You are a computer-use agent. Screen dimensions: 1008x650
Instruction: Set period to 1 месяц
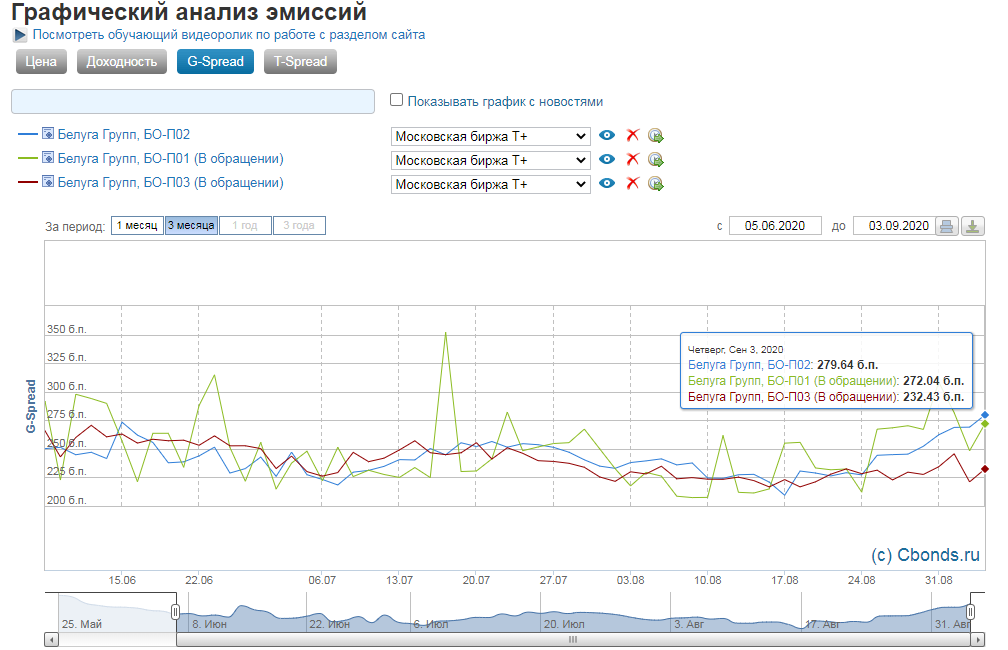137,226
